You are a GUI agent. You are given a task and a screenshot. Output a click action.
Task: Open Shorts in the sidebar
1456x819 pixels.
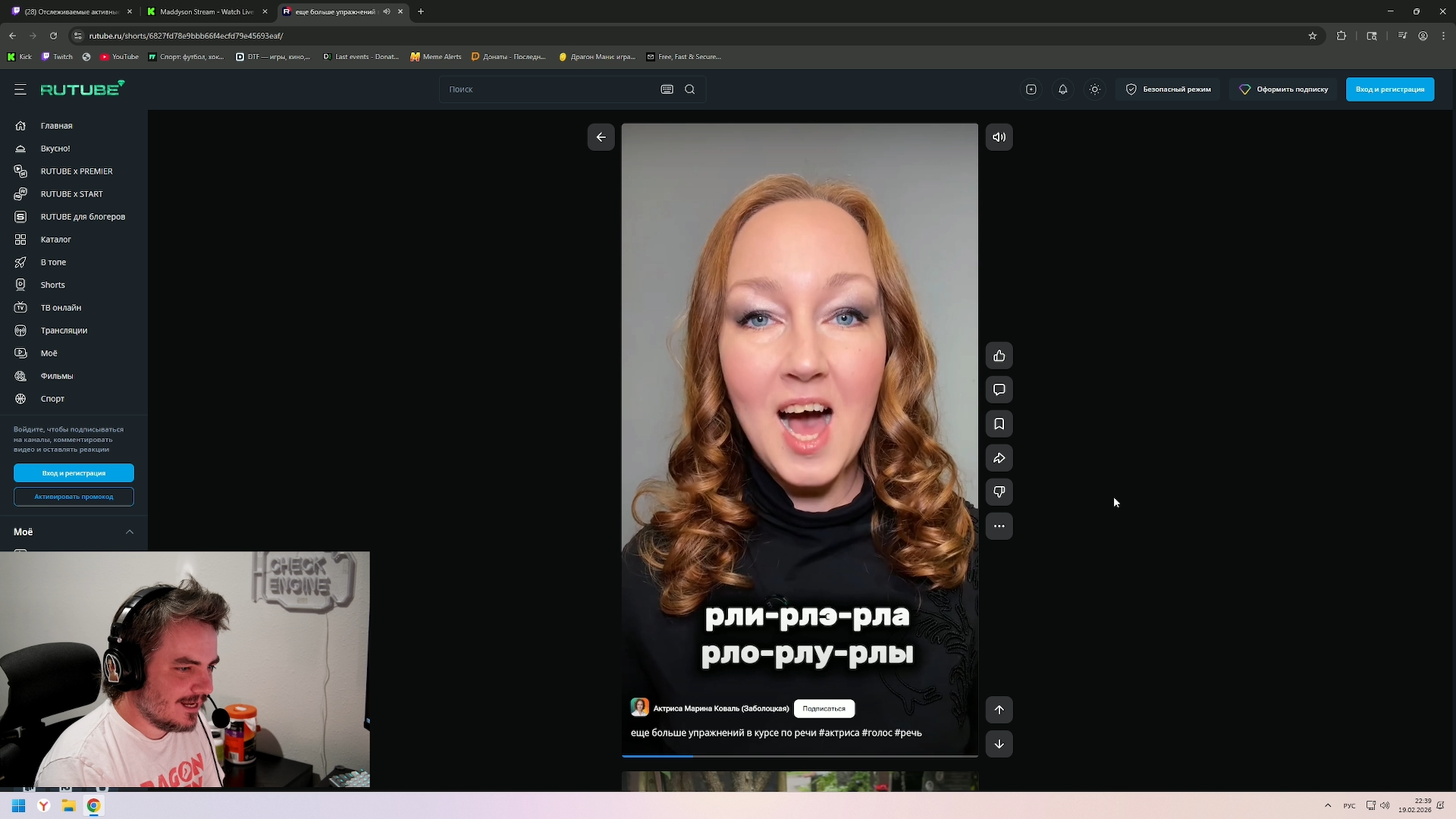tap(52, 285)
